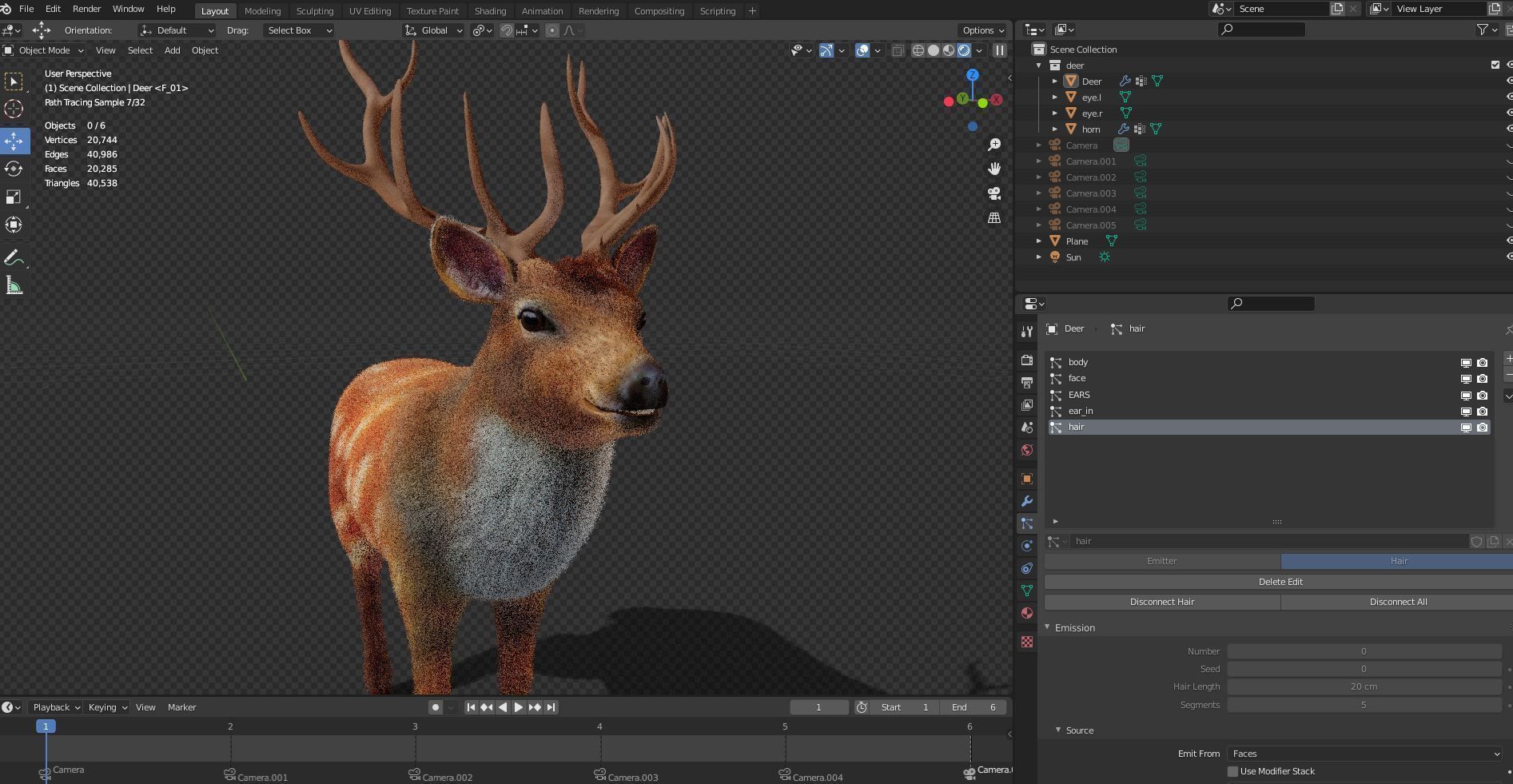Click the Disconnect All button

(x=1398, y=602)
